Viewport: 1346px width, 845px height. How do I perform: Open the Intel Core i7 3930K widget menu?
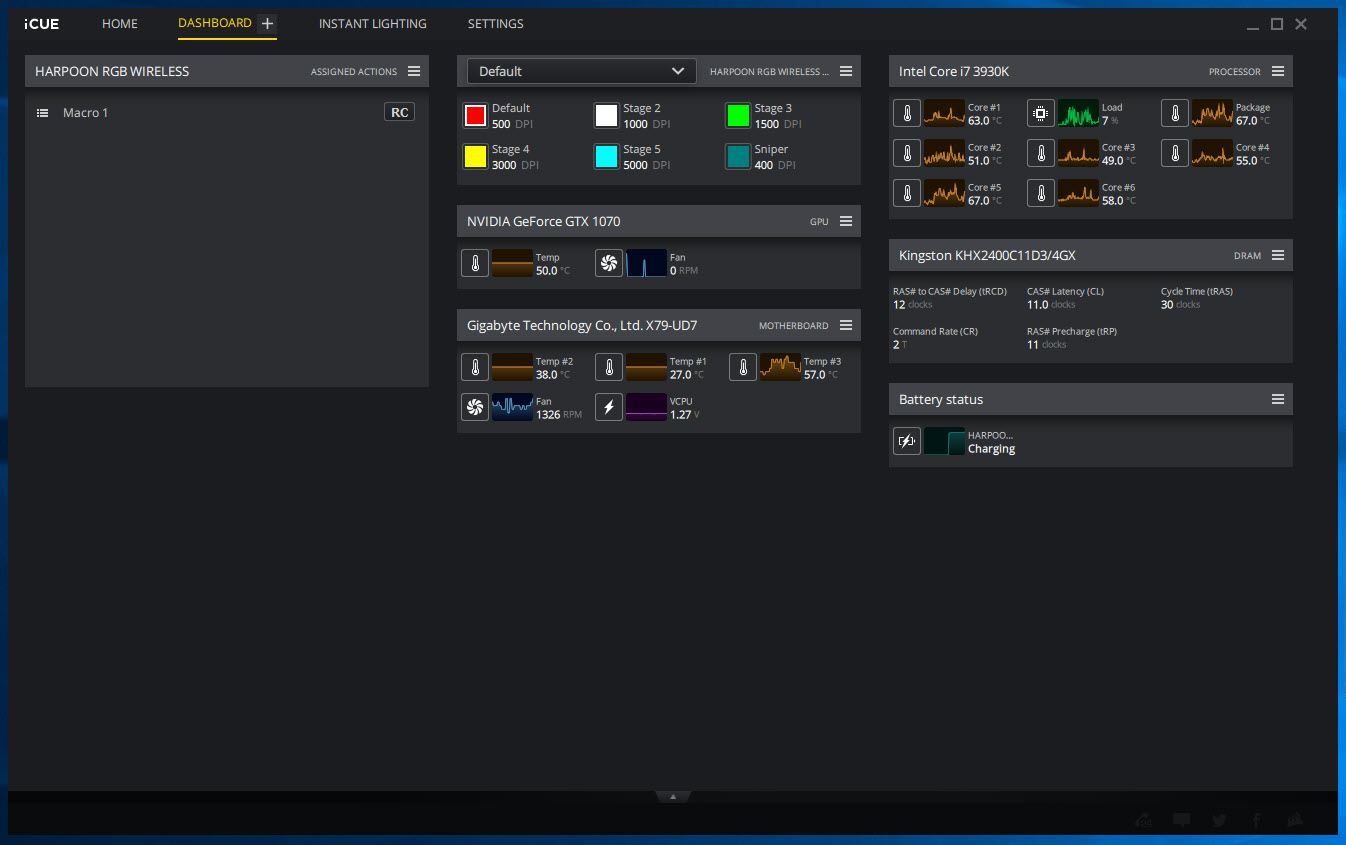(1278, 71)
